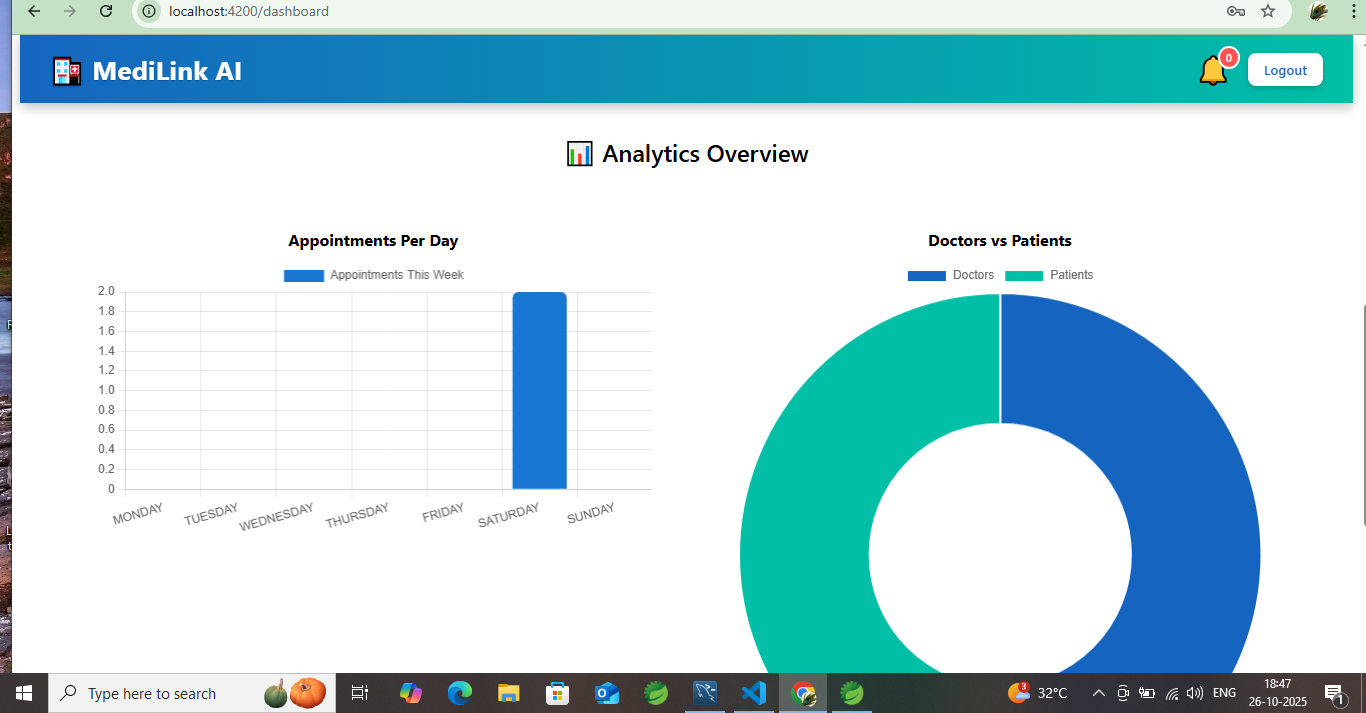Open Microsoft Edge from the taskbar
The width and height of the screenshot is (1366, 713).
click(460, 693)
